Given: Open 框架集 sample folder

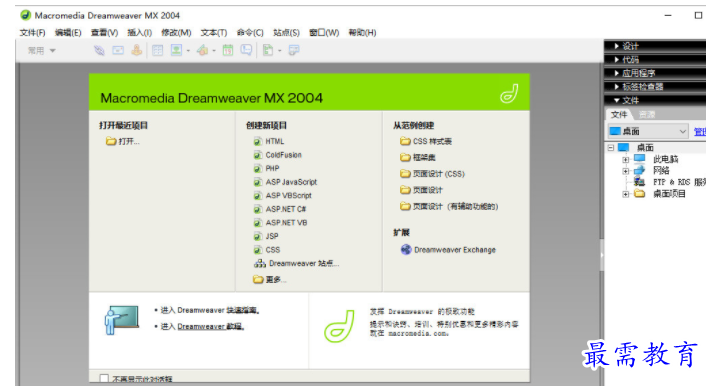Looking at the screenshot, I should 418,157.
